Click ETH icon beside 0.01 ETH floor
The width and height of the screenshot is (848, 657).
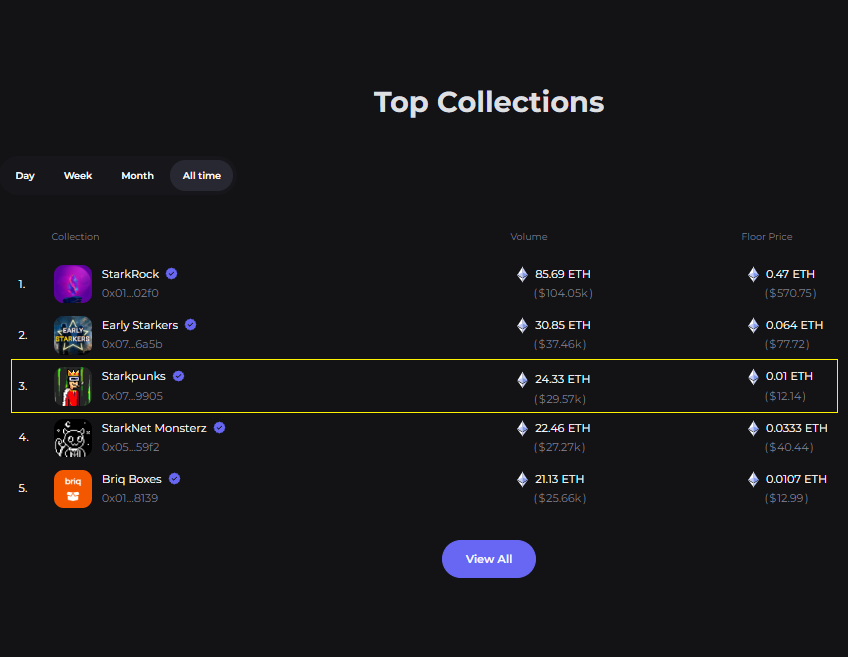753,376
